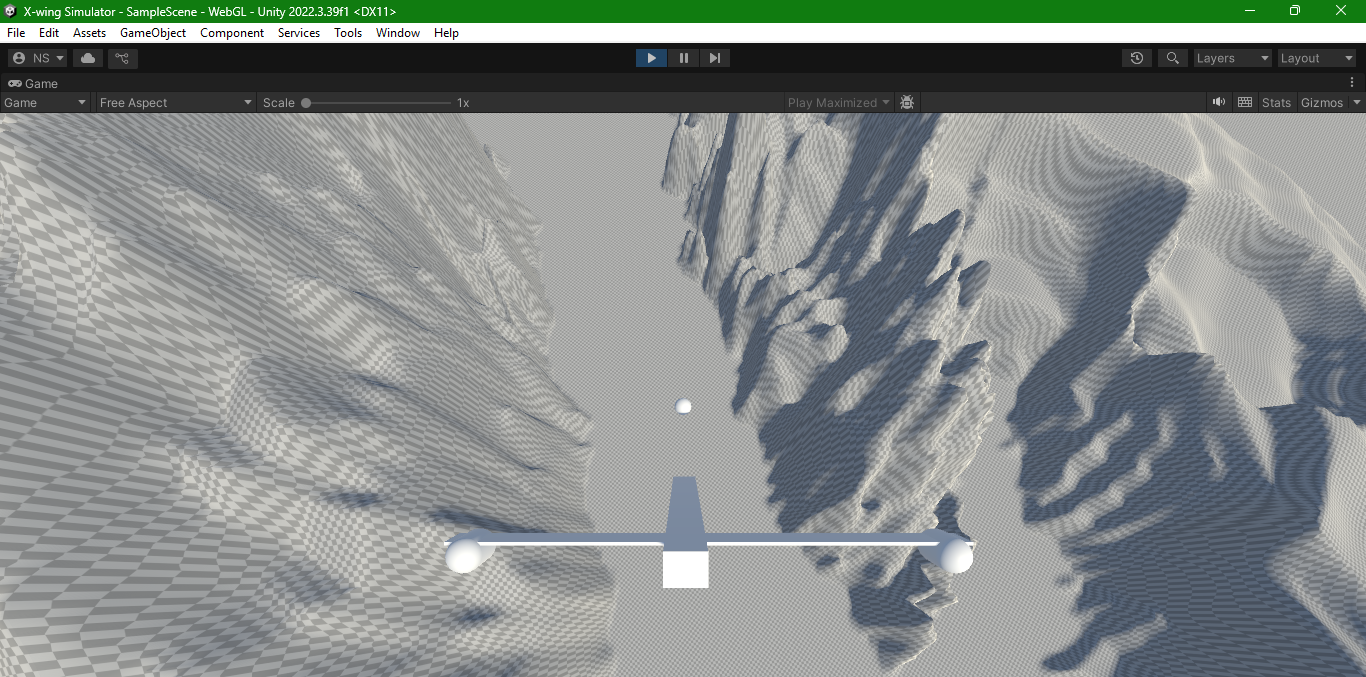The width and height of the screenshot is (1366, 677).
Task: Open the Game view options menu
Action: [1352, 83]
